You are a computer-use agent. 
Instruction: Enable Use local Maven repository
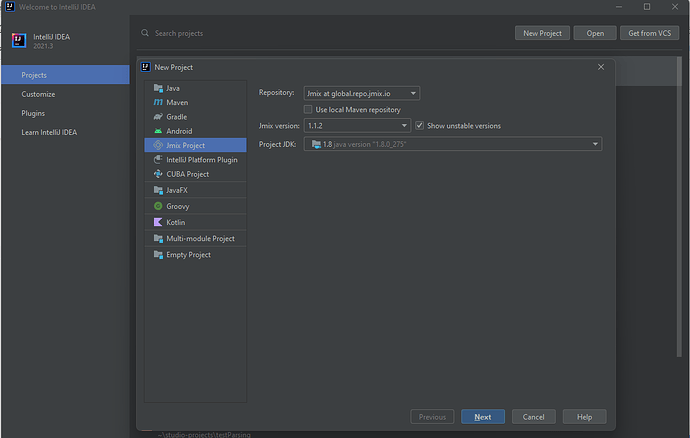pyautogui.click(x=308, y=109)
